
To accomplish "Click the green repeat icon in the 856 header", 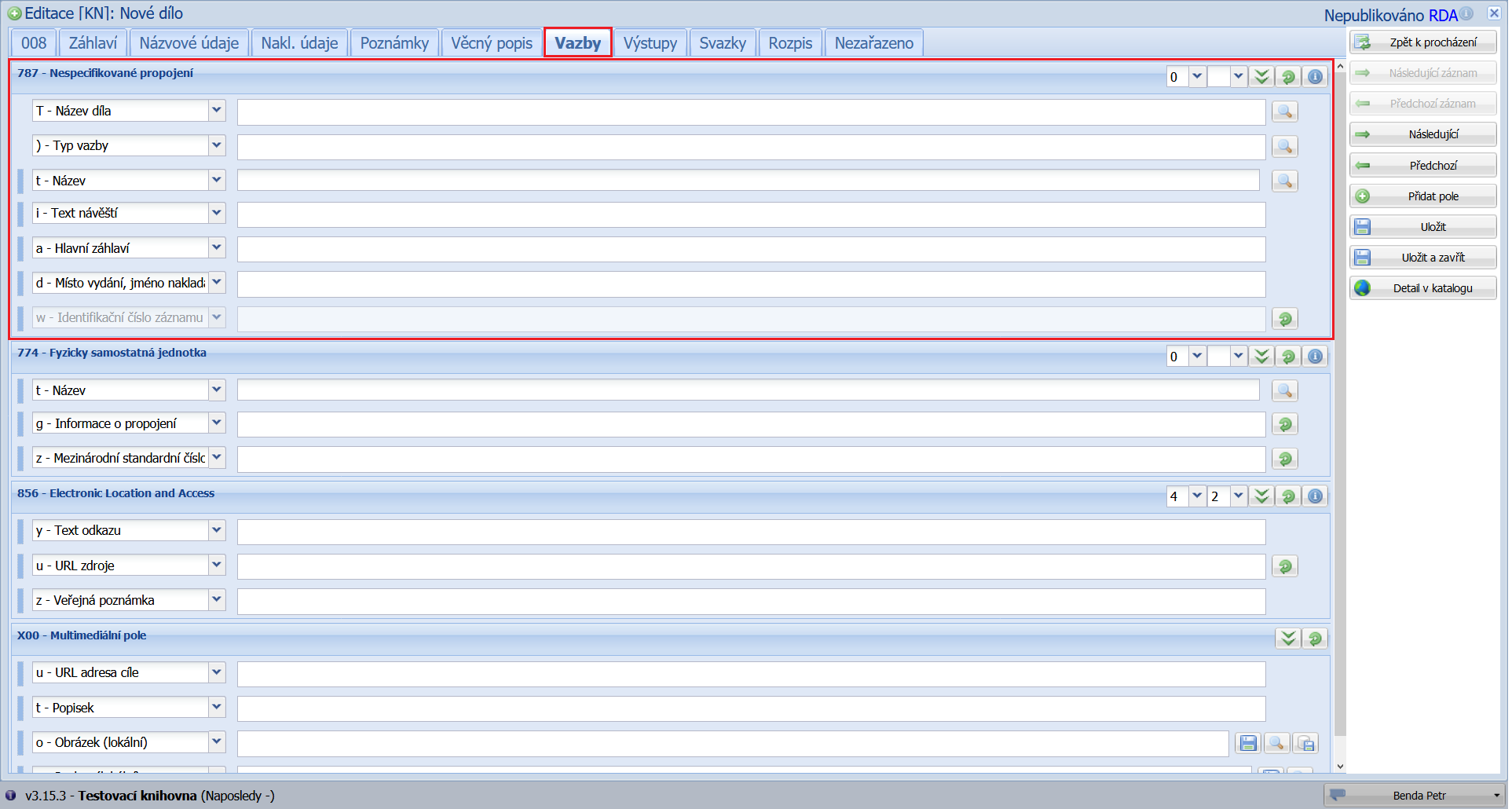I will 1288,496.
